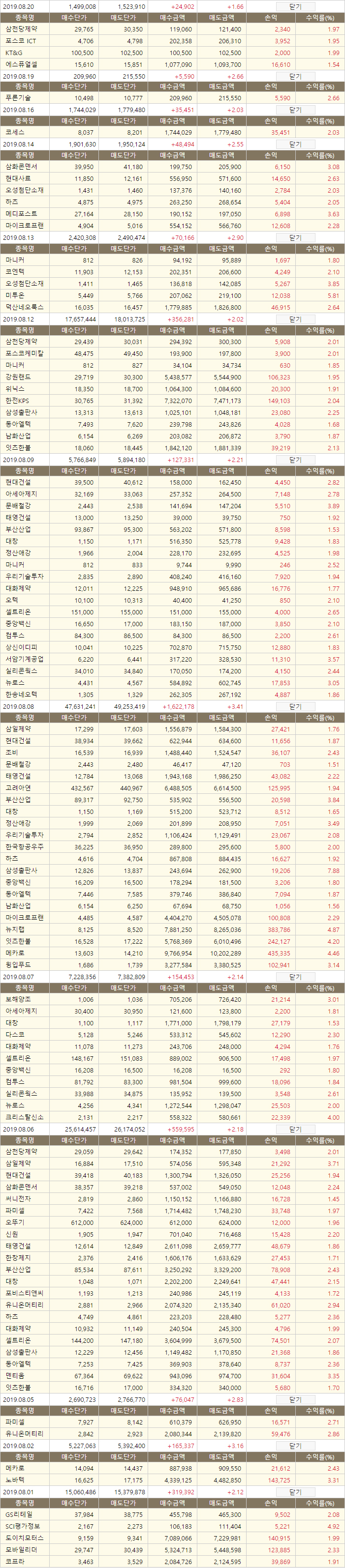Click the 상신이디피 stock name
Image resolution: width=345 pixels, height=1568 pixels.
(21, 647)
